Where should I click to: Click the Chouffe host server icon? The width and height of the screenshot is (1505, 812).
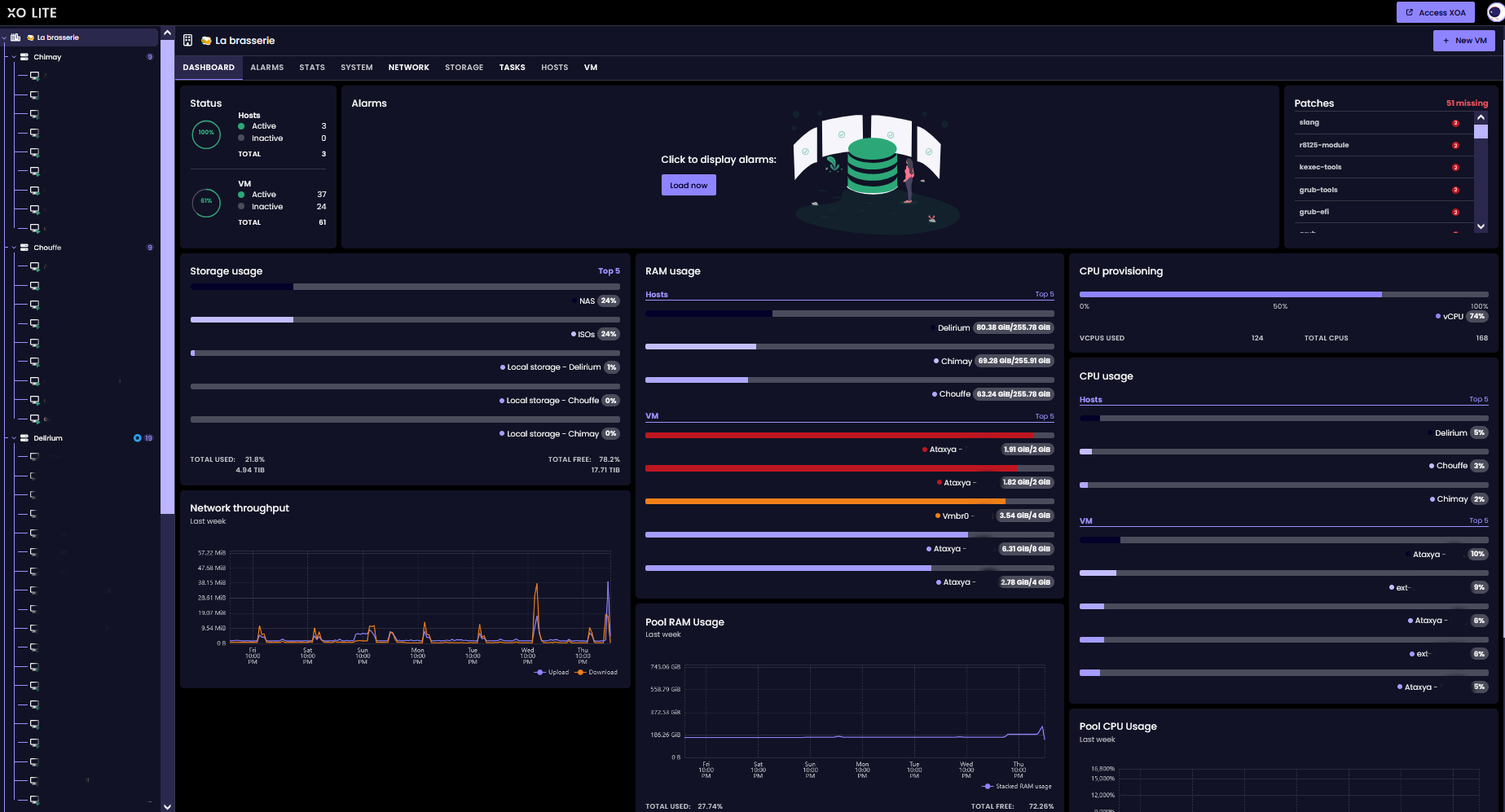pos(24,248)
